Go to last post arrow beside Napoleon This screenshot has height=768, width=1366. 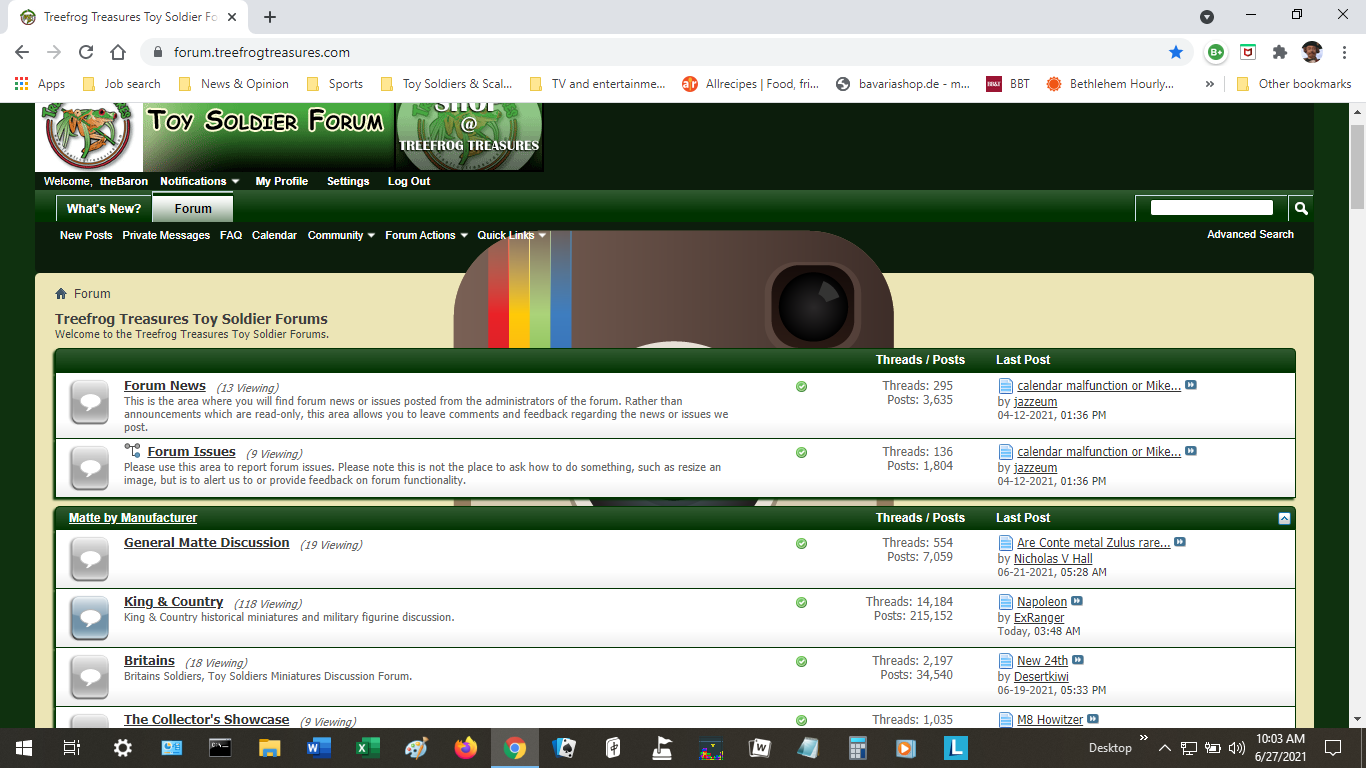[x=1077, y=602]
